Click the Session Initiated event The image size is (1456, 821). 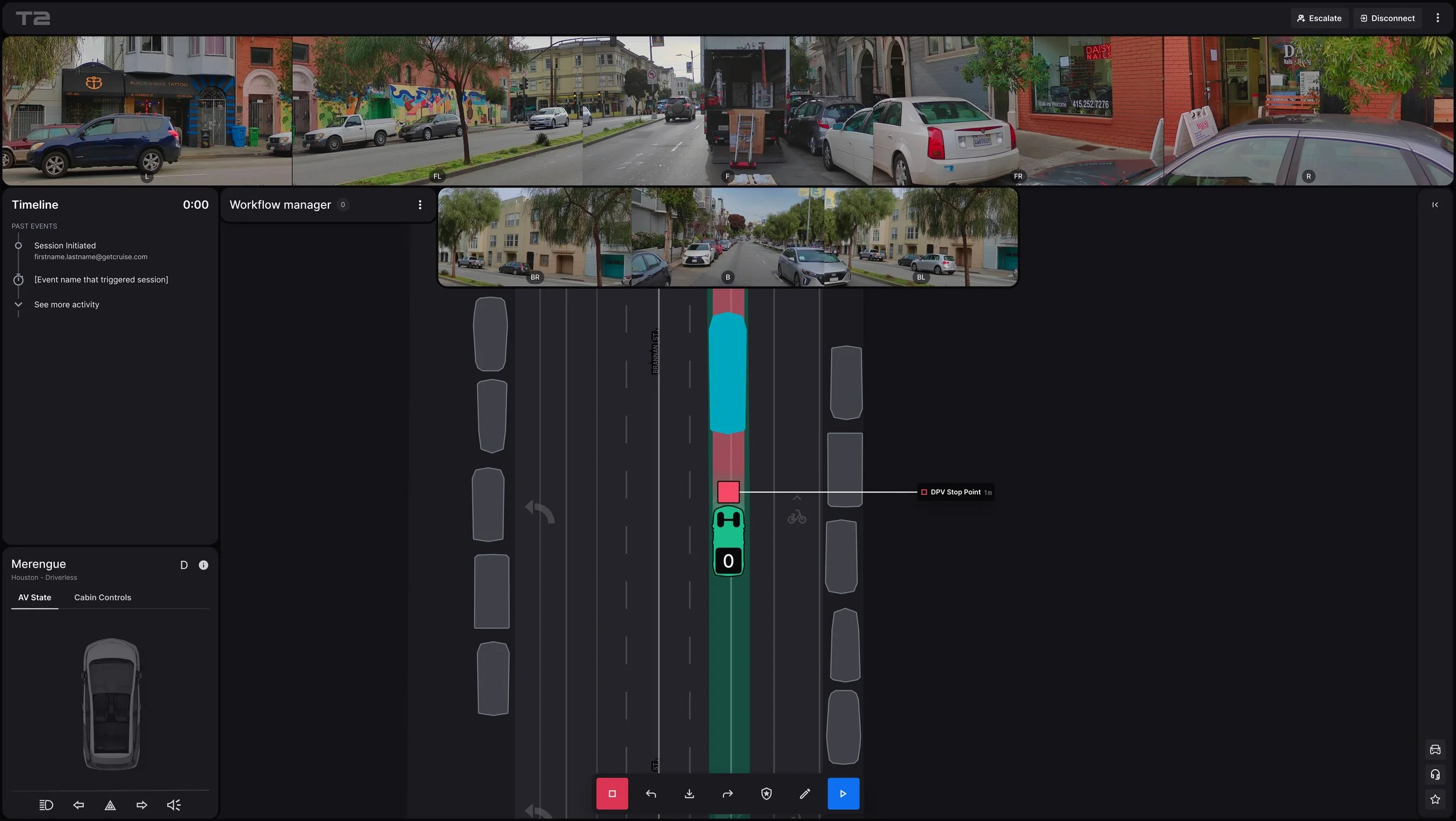65,246
